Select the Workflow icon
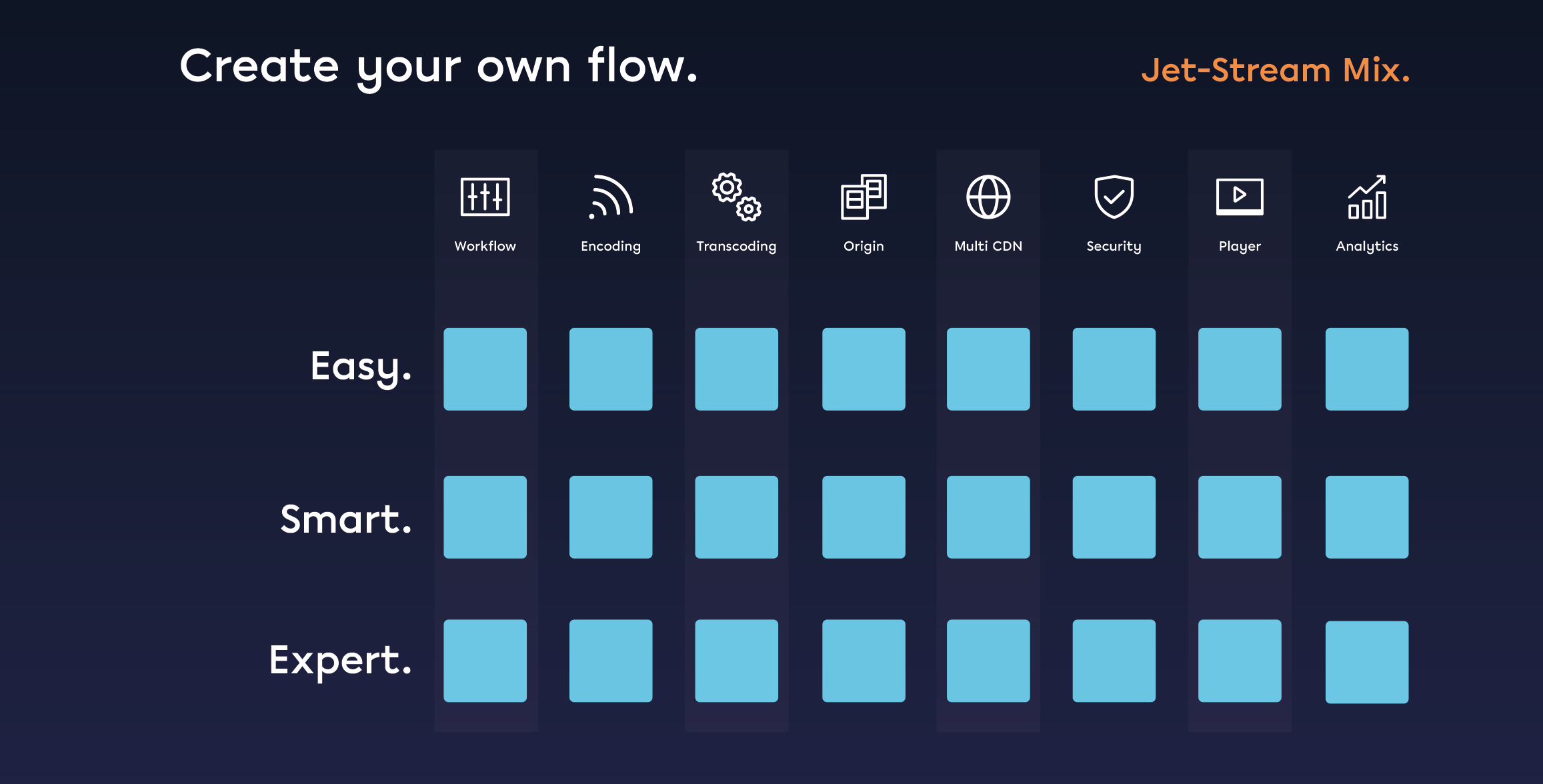Viewport: 1543px width, 784px height. click(x=485, y=197)
